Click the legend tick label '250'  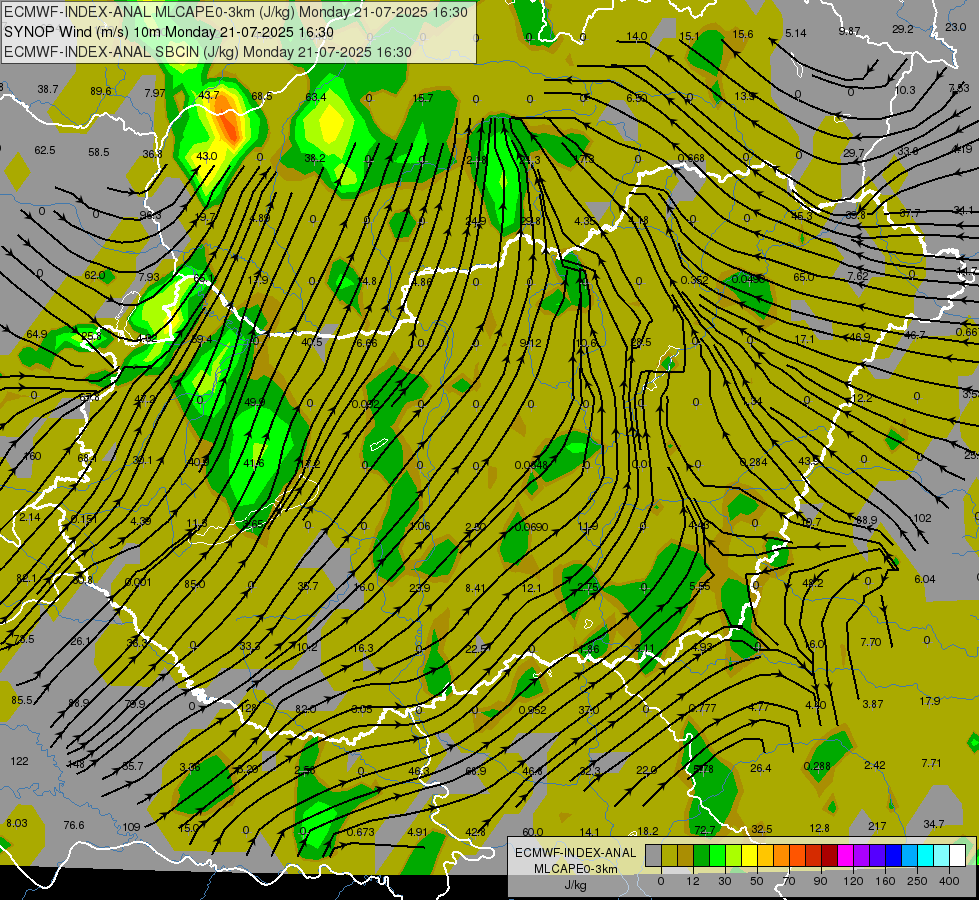click(x=917, y=881)
